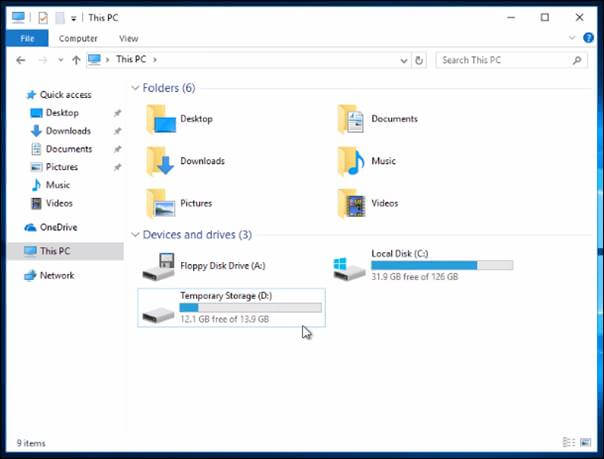Click the search magnifier icon
This screenshot has height=459, width=604.
coord(577,60)
